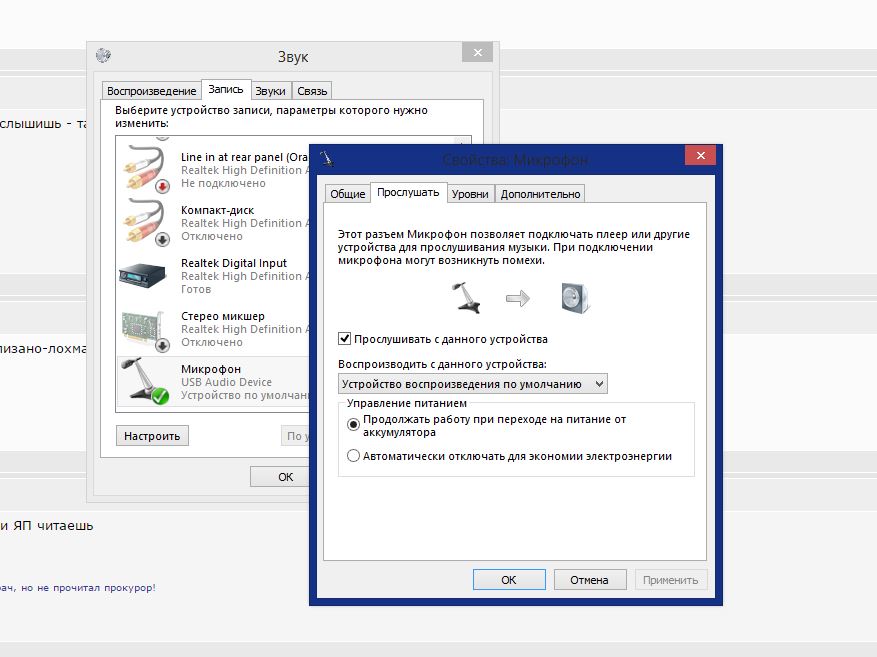This screenshot has width=877, height=657.
Task: Click the microphone graphic in the listen tab
Action: pos(466,297)
